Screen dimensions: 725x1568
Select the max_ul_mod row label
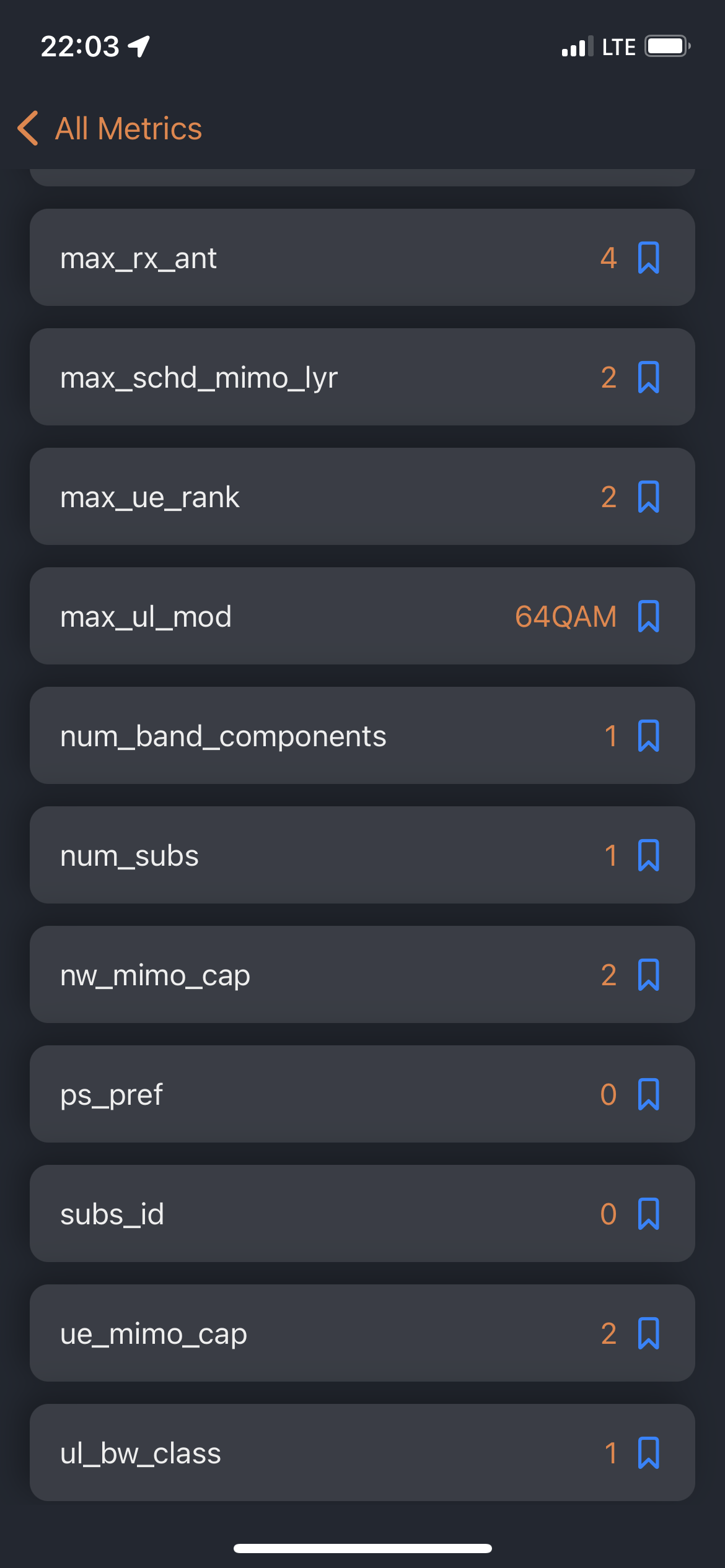(x=146, y=617)
